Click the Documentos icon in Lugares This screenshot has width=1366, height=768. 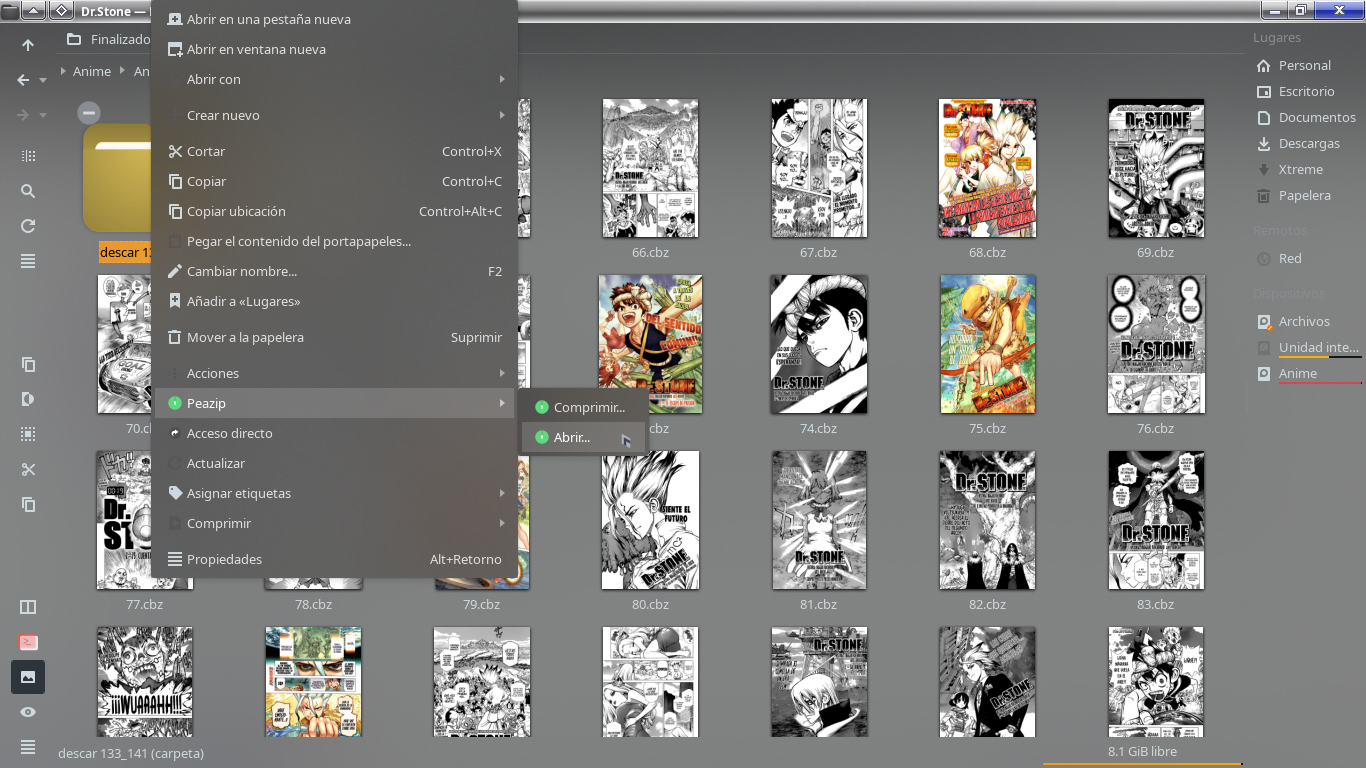point(1264,118)
